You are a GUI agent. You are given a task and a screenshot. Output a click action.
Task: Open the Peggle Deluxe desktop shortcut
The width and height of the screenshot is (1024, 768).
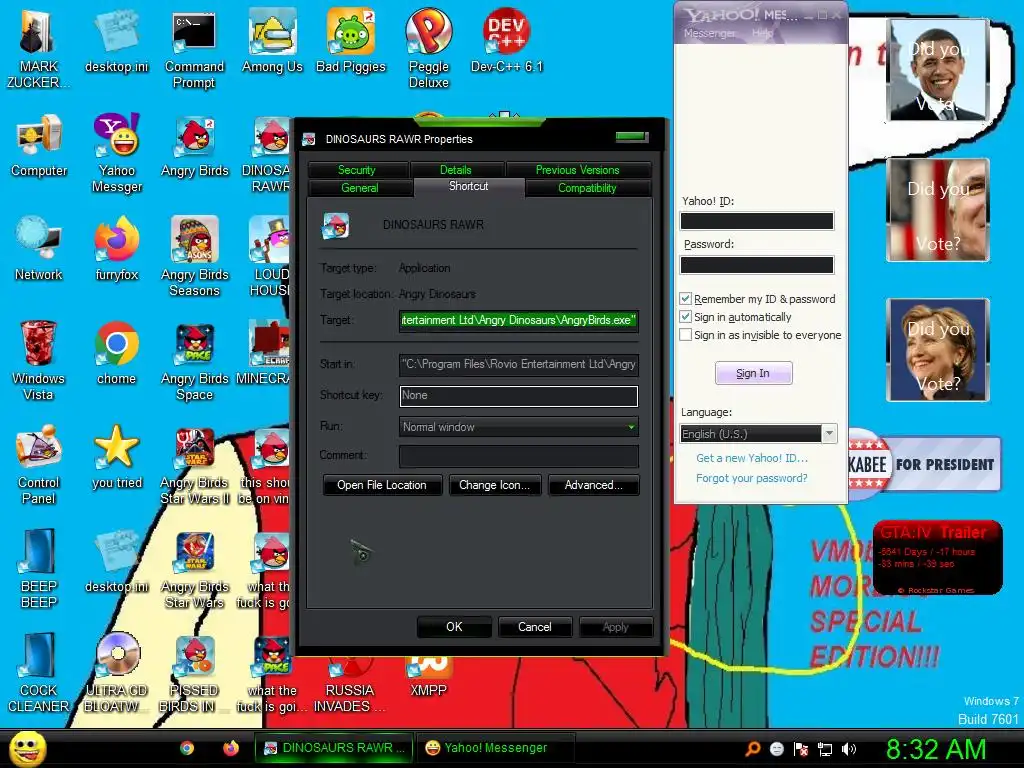[428, 49]
